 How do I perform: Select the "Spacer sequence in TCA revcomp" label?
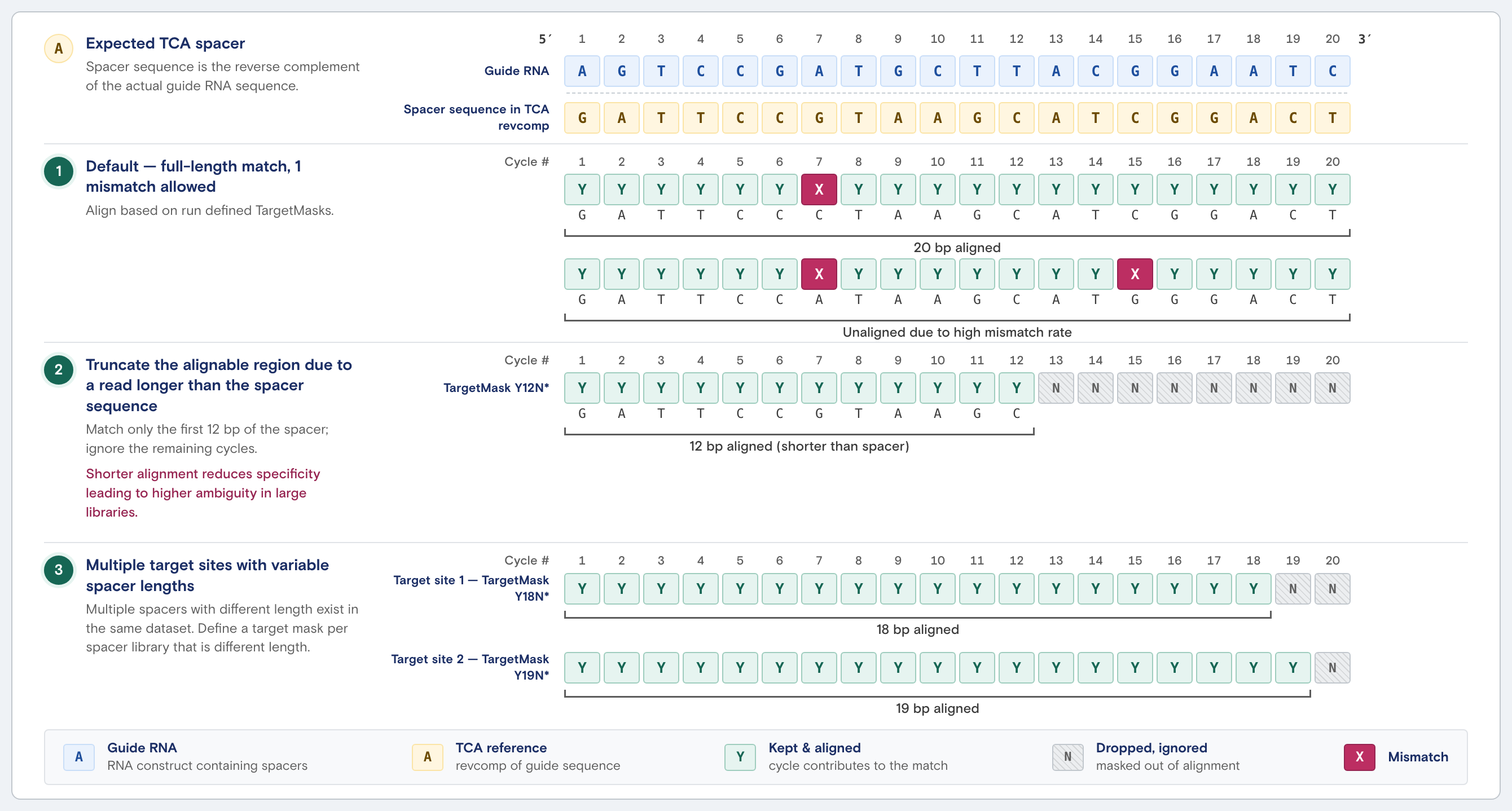pyautogui.click(x=476, y=117)
